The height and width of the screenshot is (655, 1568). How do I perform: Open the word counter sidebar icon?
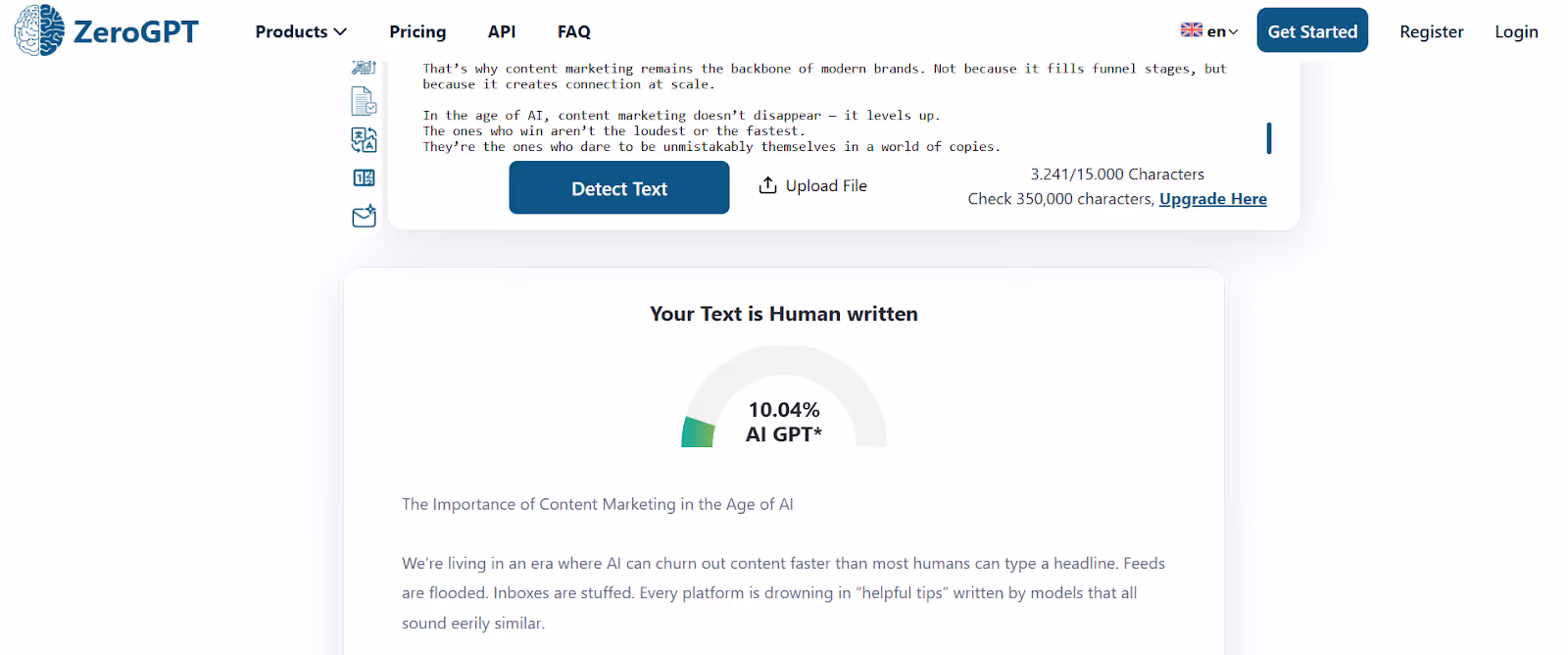coord(364,177)
